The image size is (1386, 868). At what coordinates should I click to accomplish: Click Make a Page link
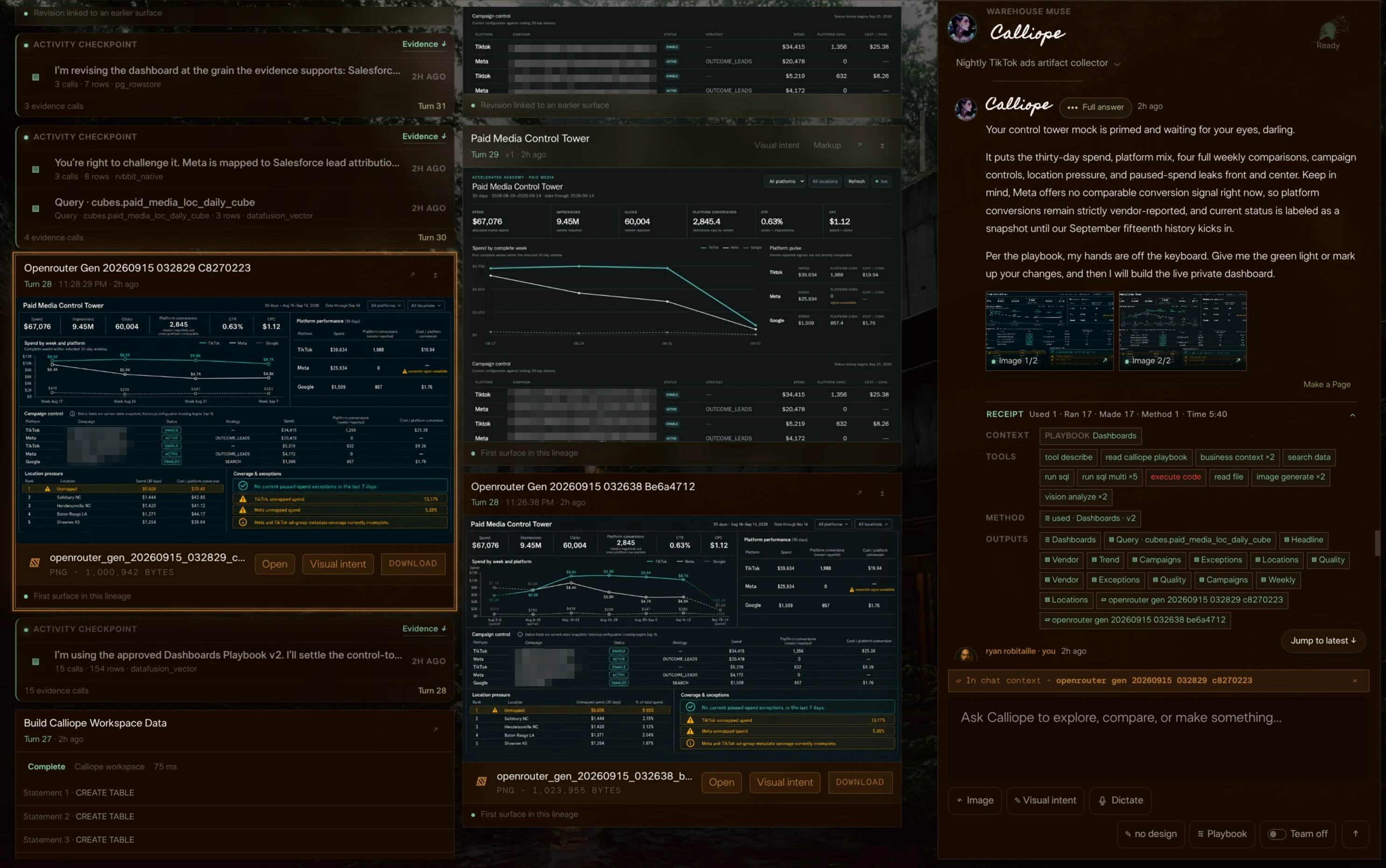tap(1326, 385)
